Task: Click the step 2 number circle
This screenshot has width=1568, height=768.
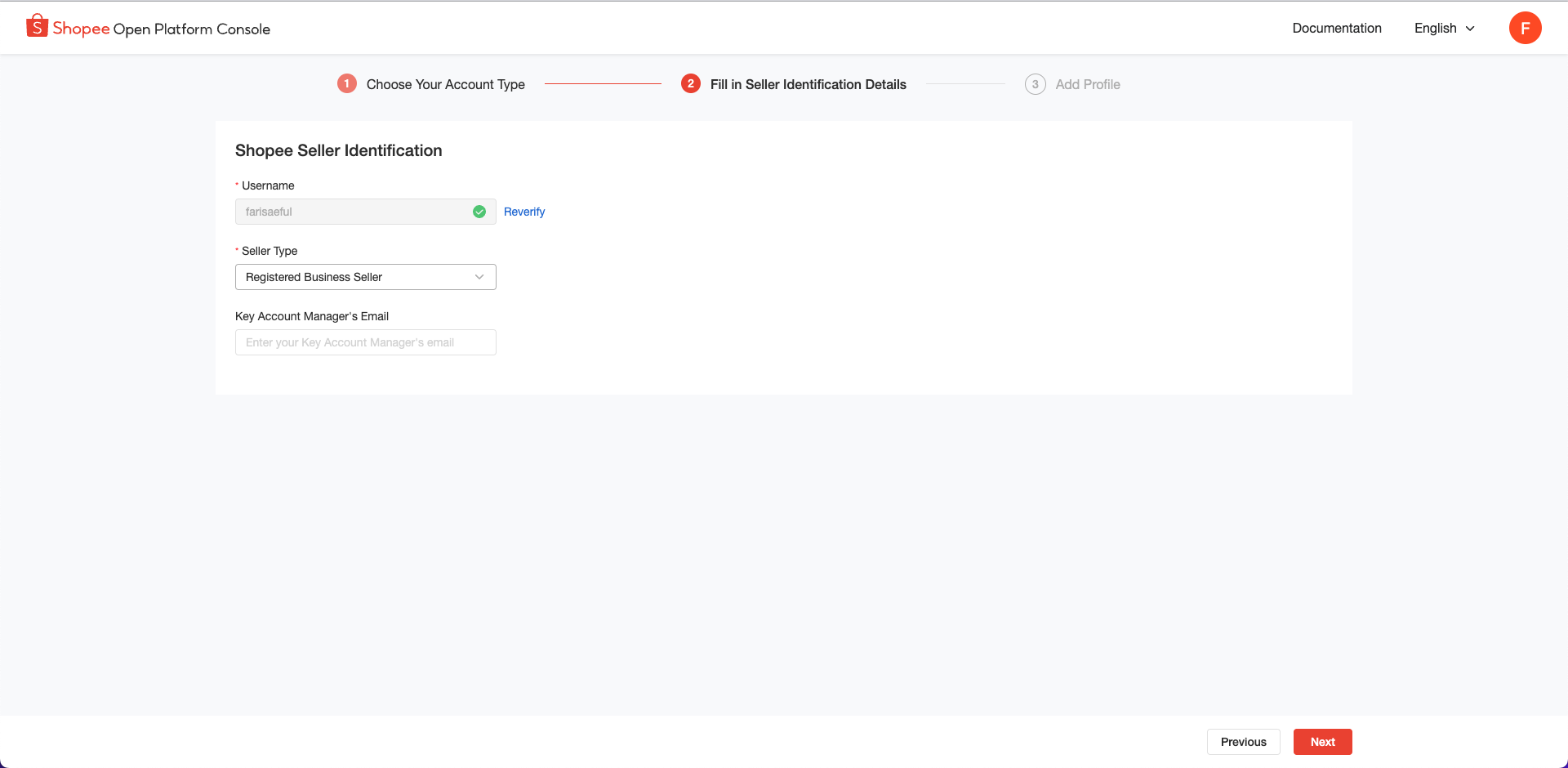Action: pyautogui.click(x=691, y=84)
